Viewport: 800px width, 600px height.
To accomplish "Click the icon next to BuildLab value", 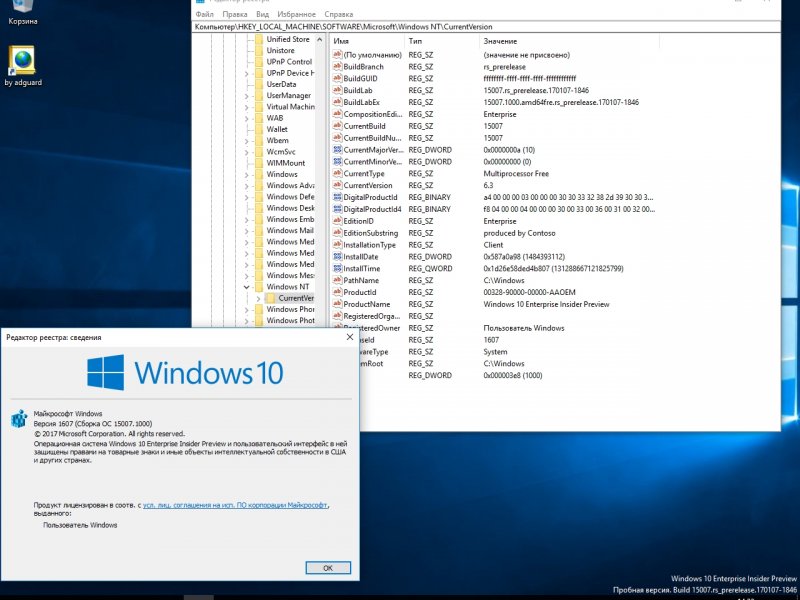I will 337,90.
